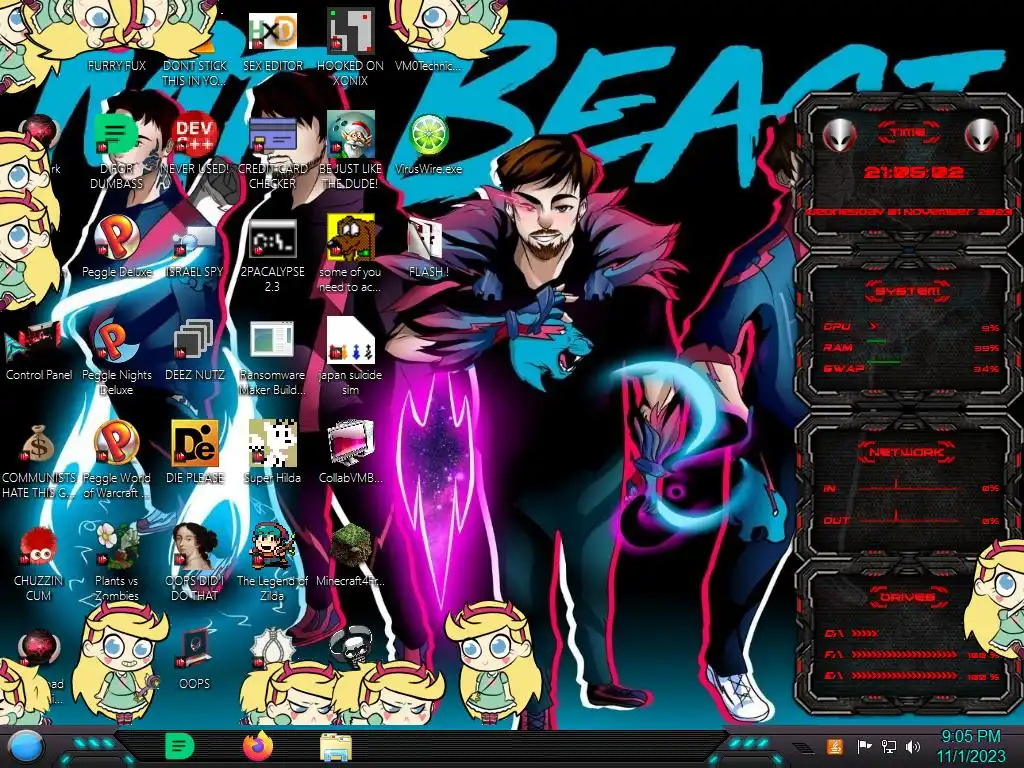This screenshot has width=1024, height=768.
Task: Open the green chat app in taskbar
Action: click(x=179, y=746)
